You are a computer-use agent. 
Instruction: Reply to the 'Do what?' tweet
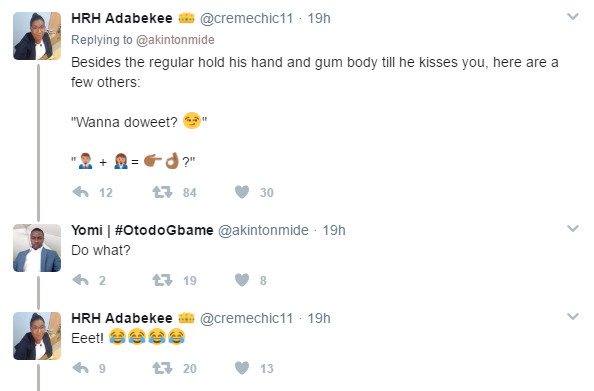point(80,280)
